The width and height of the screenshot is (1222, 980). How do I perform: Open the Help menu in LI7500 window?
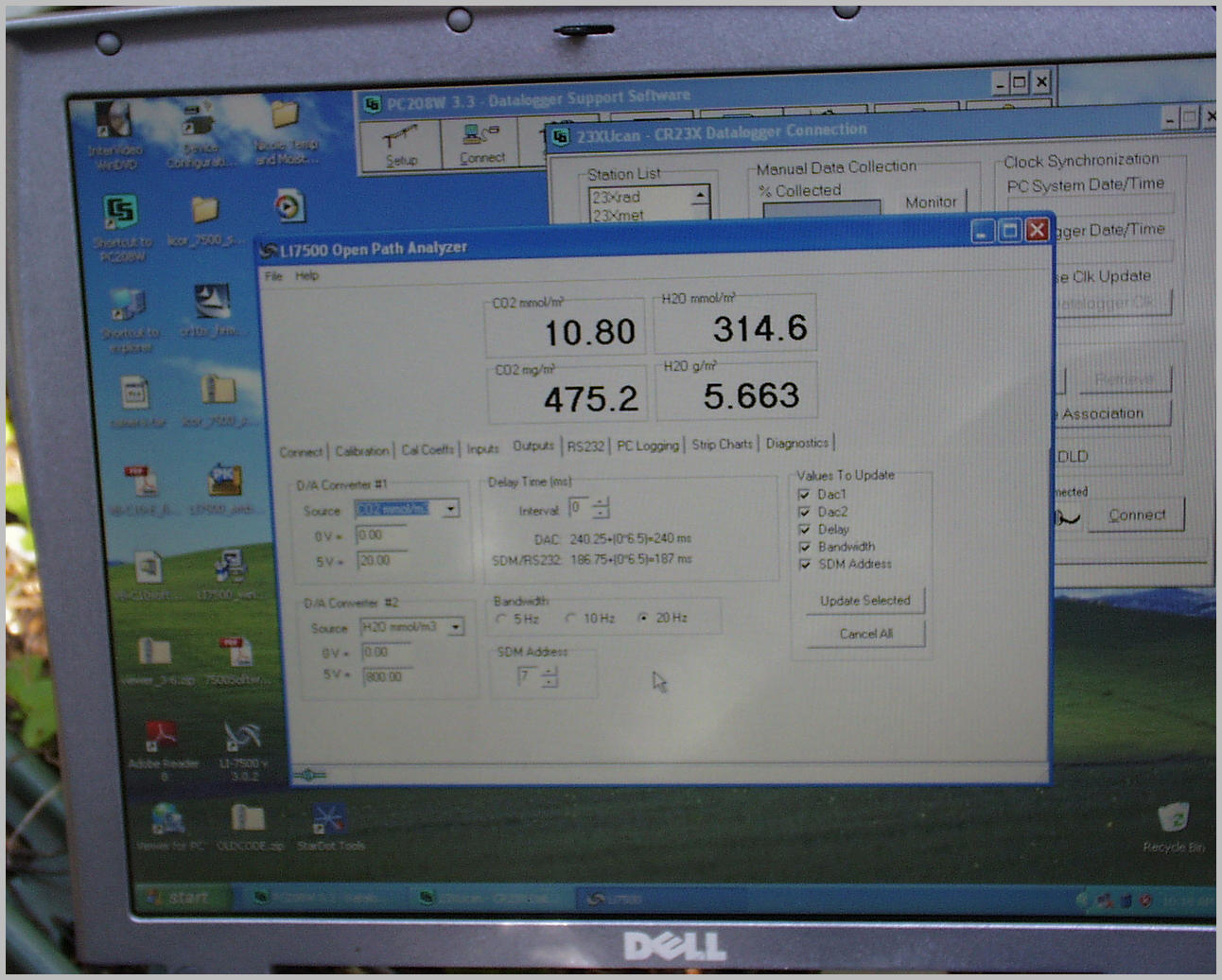coord(306,276)
